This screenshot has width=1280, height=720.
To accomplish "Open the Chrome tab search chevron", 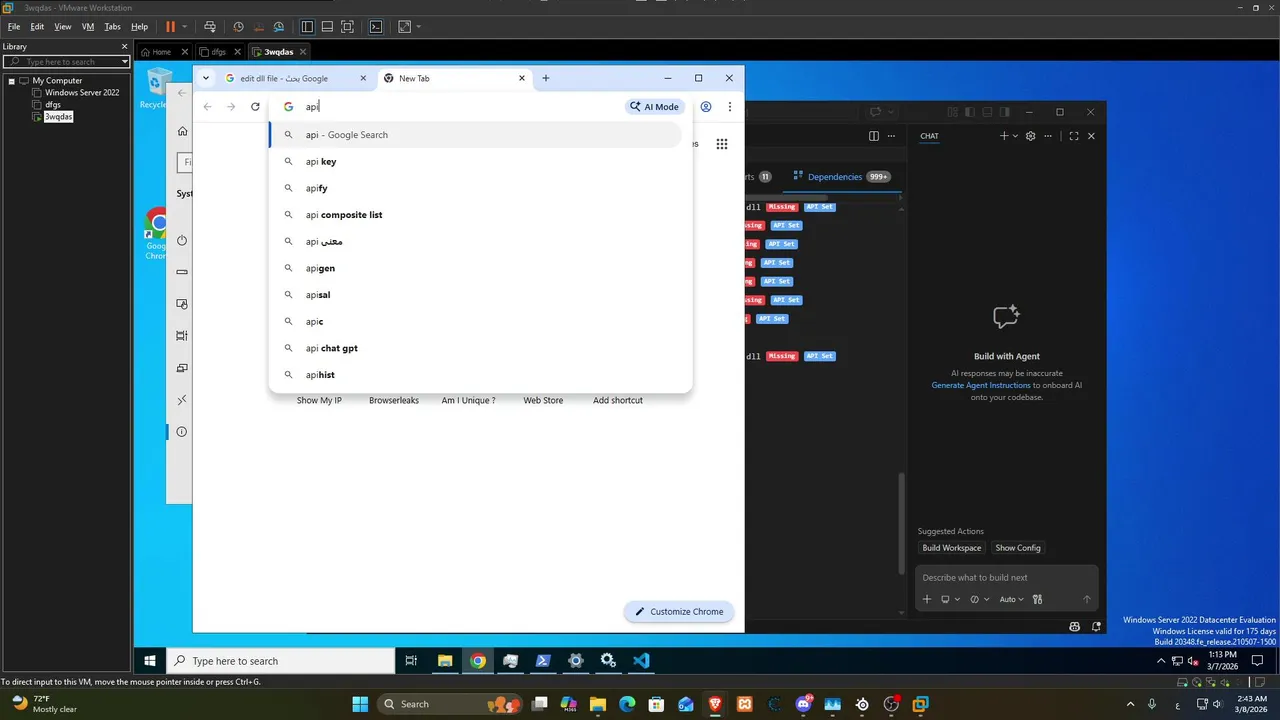I will pos(206,78).
